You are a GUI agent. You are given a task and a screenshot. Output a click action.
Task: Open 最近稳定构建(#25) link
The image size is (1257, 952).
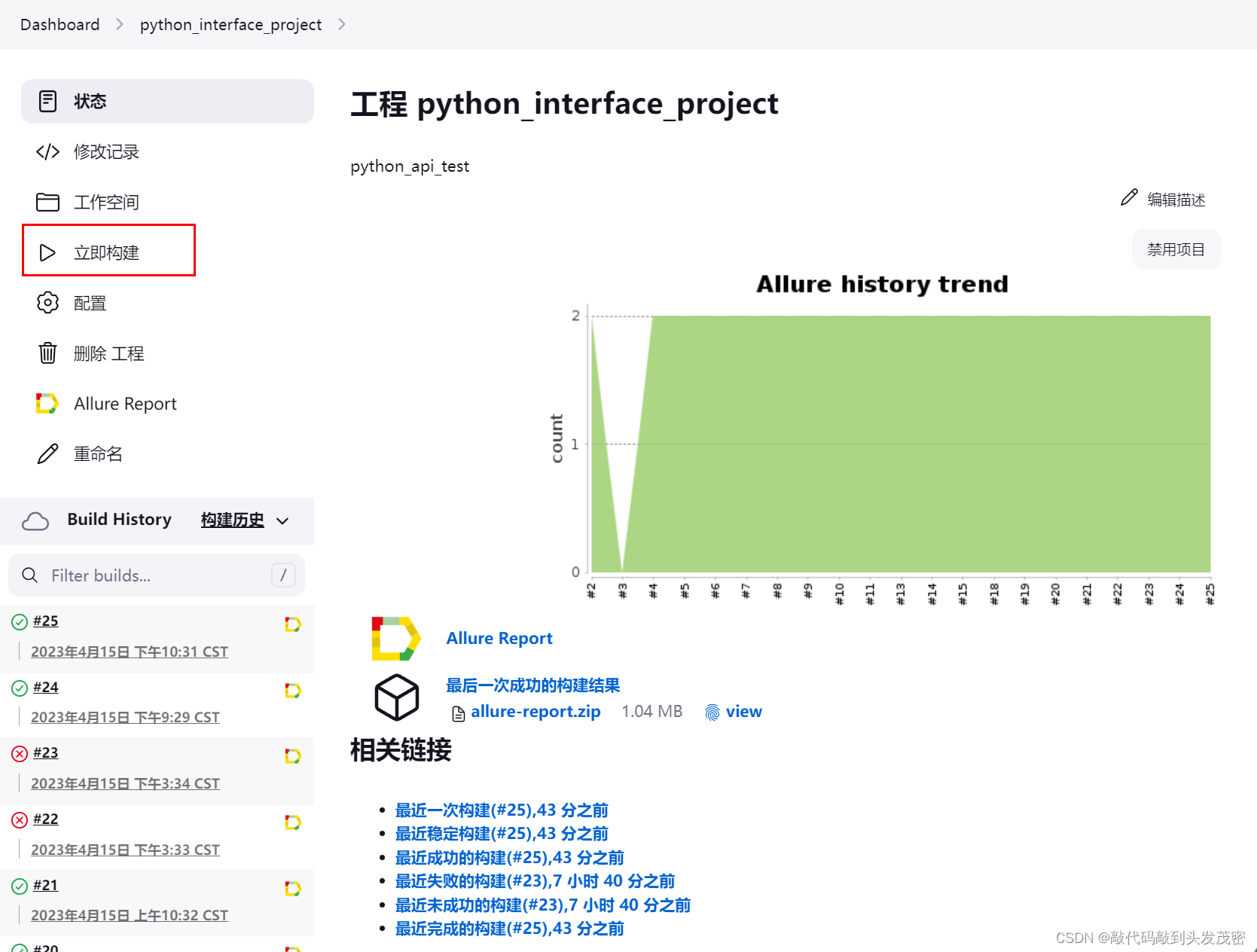[x=502, y=834]
